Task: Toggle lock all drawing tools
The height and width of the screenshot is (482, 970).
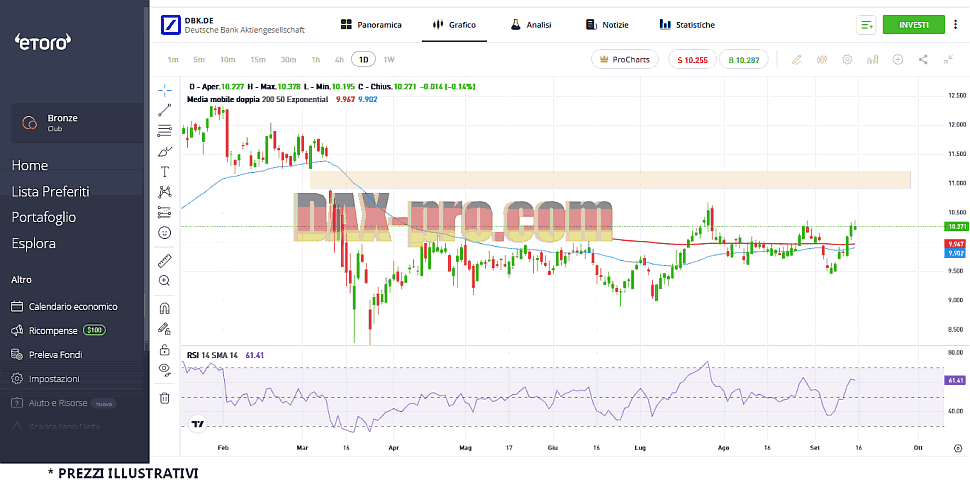Action: point(165,350)
